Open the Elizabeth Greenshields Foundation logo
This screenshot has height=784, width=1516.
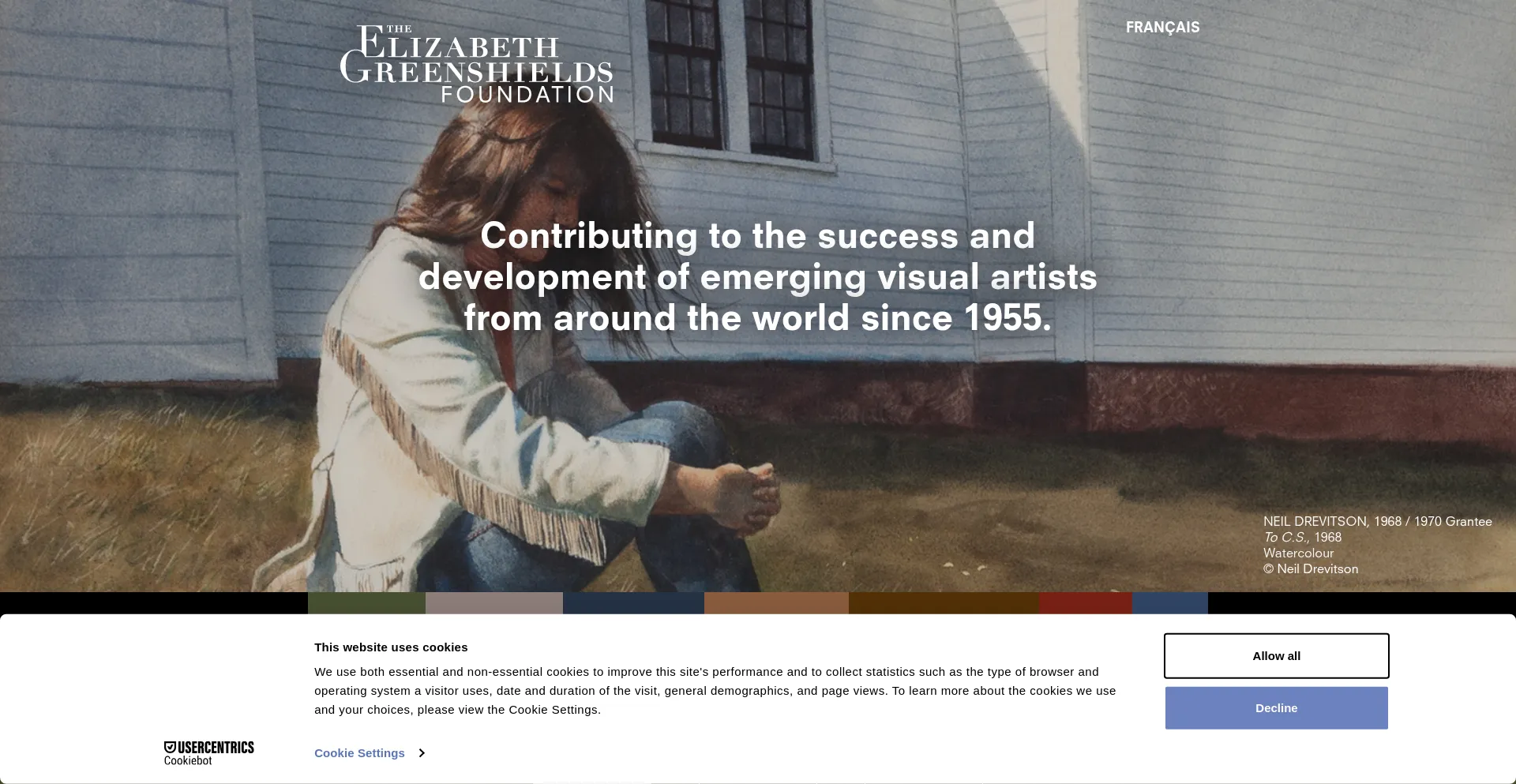(476, 64)
